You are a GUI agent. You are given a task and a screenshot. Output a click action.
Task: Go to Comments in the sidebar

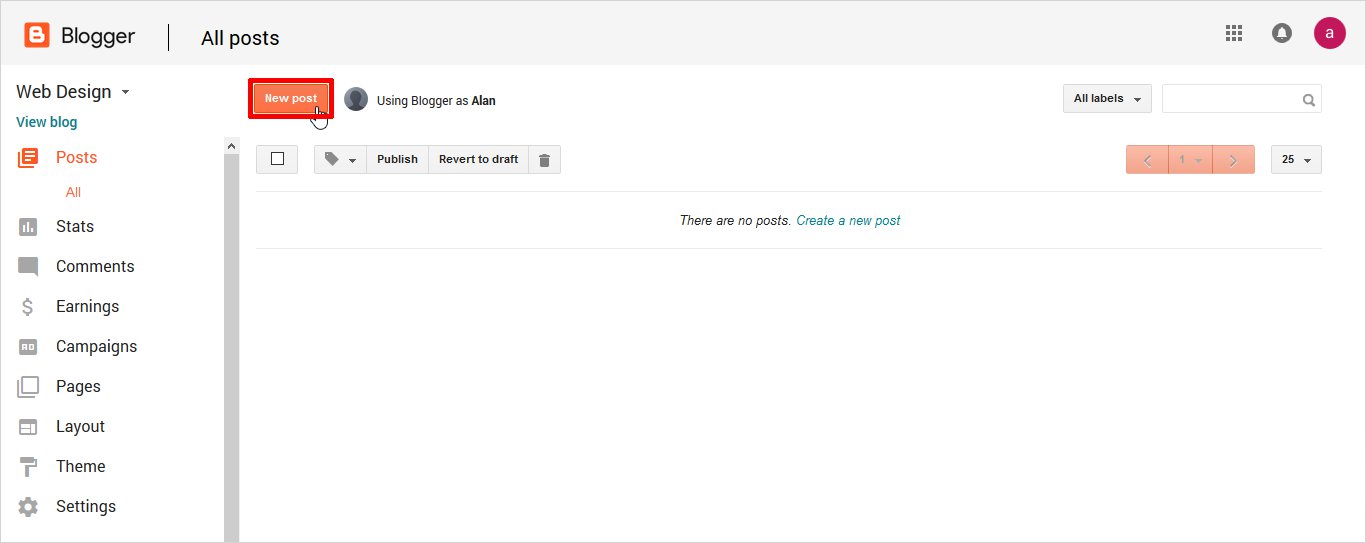tap(95, 266)
